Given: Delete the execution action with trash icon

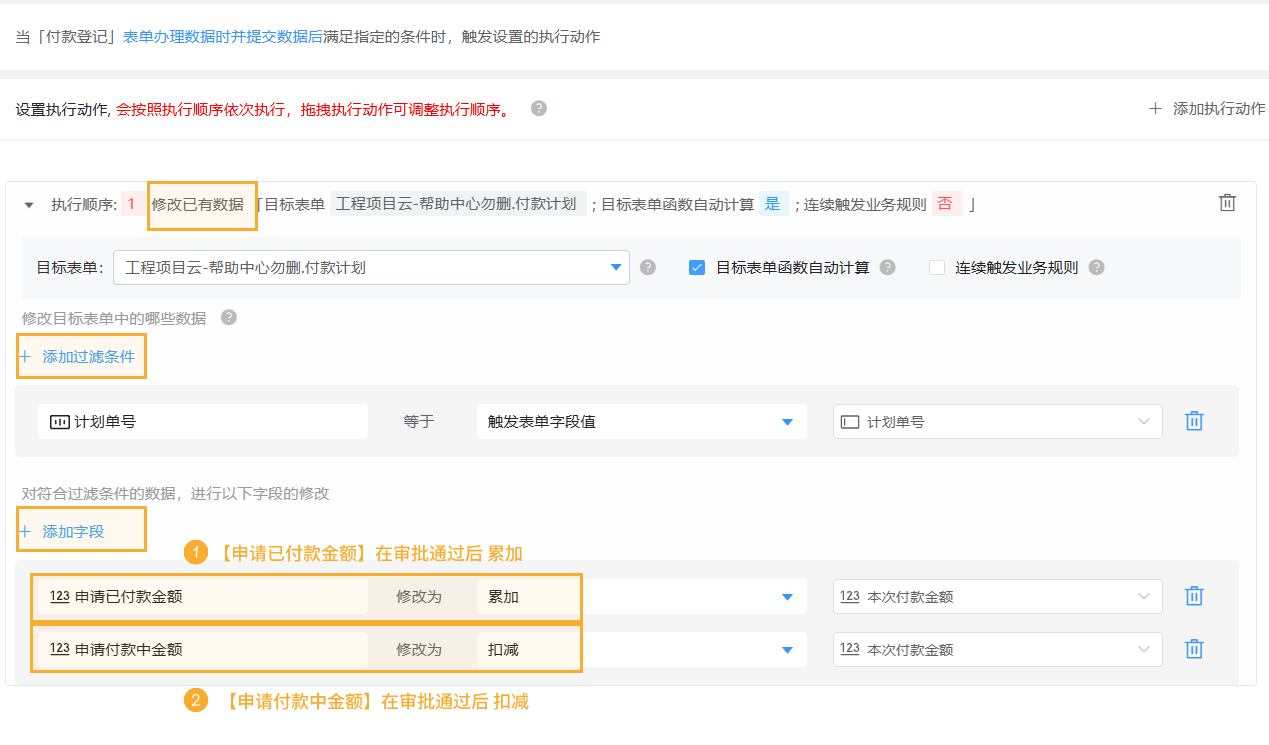Looking at the screenshot, I should coord(1227,203).
